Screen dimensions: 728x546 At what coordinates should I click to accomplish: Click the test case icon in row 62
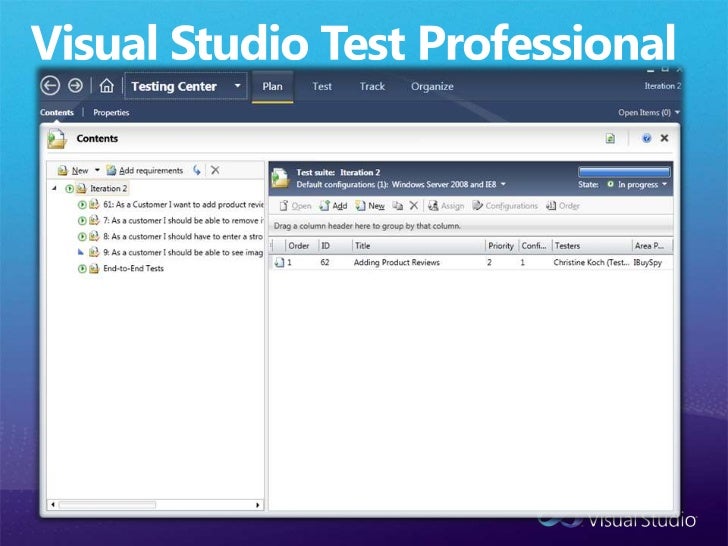pyautogui.click(x=279, y=262)
